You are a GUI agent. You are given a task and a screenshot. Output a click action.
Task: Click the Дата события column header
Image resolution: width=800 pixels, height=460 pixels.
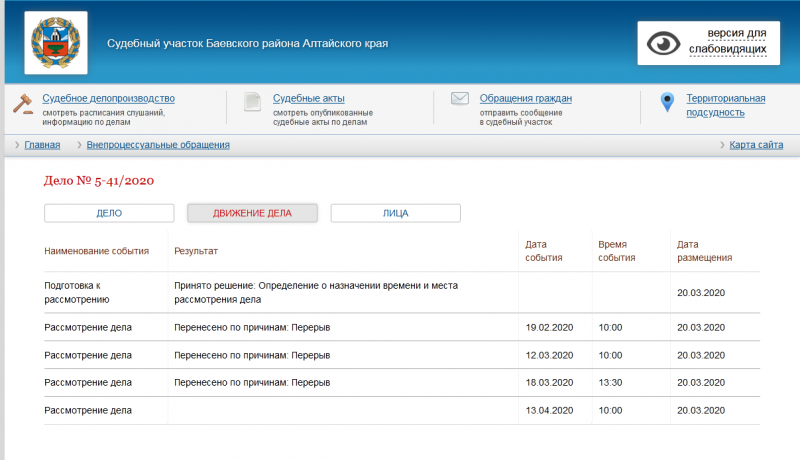[x=544, y=251]
